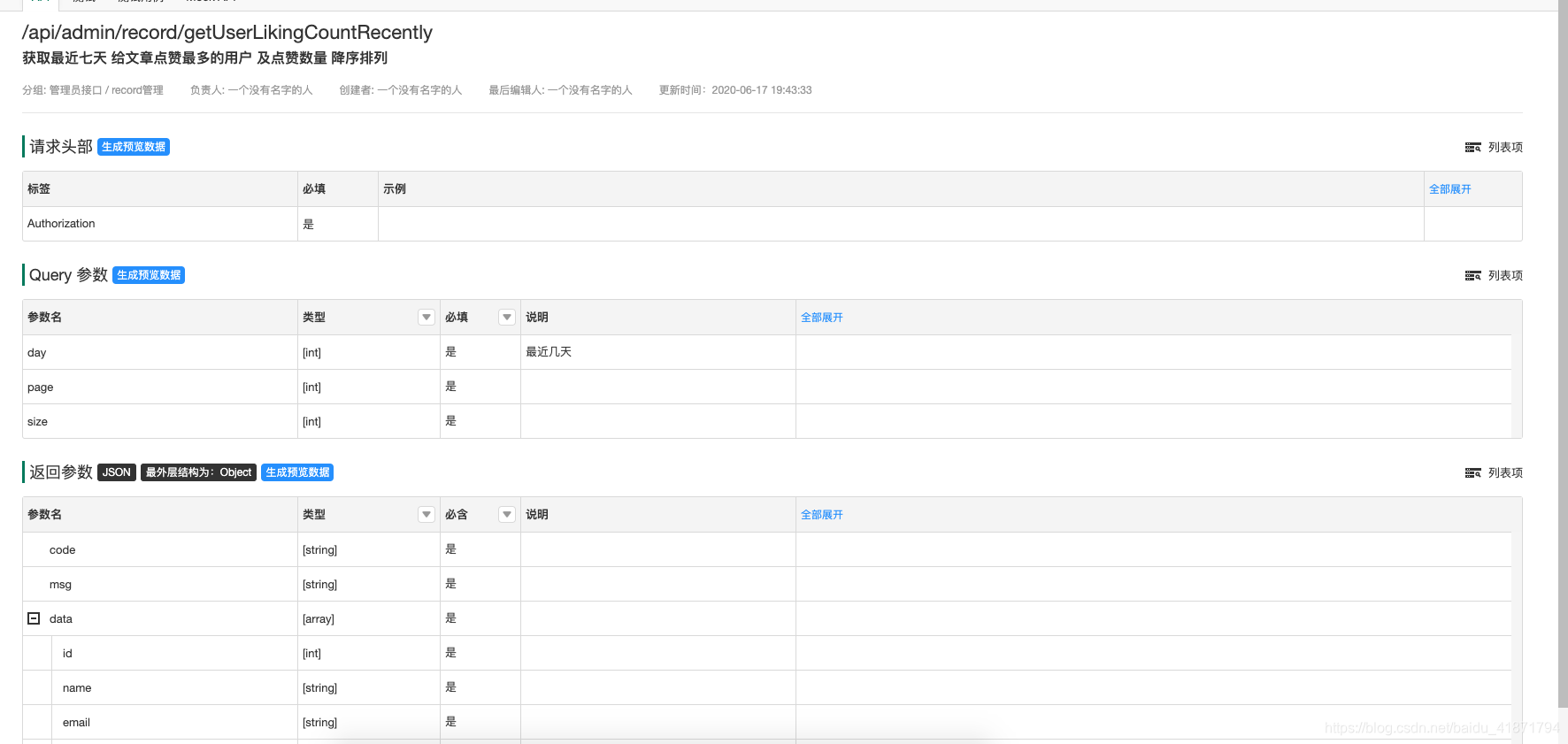Click the JSON badge beside 返回参数
Screen dimensions: 1568x744
click(x=117, y=472)
